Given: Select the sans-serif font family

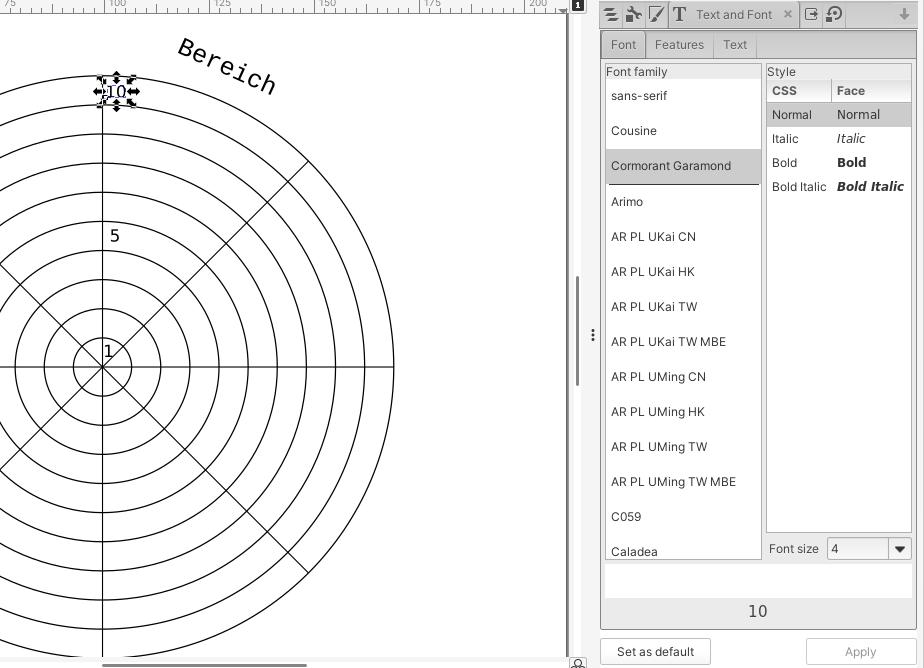Looking at the screenshot, I should (683, 96).
